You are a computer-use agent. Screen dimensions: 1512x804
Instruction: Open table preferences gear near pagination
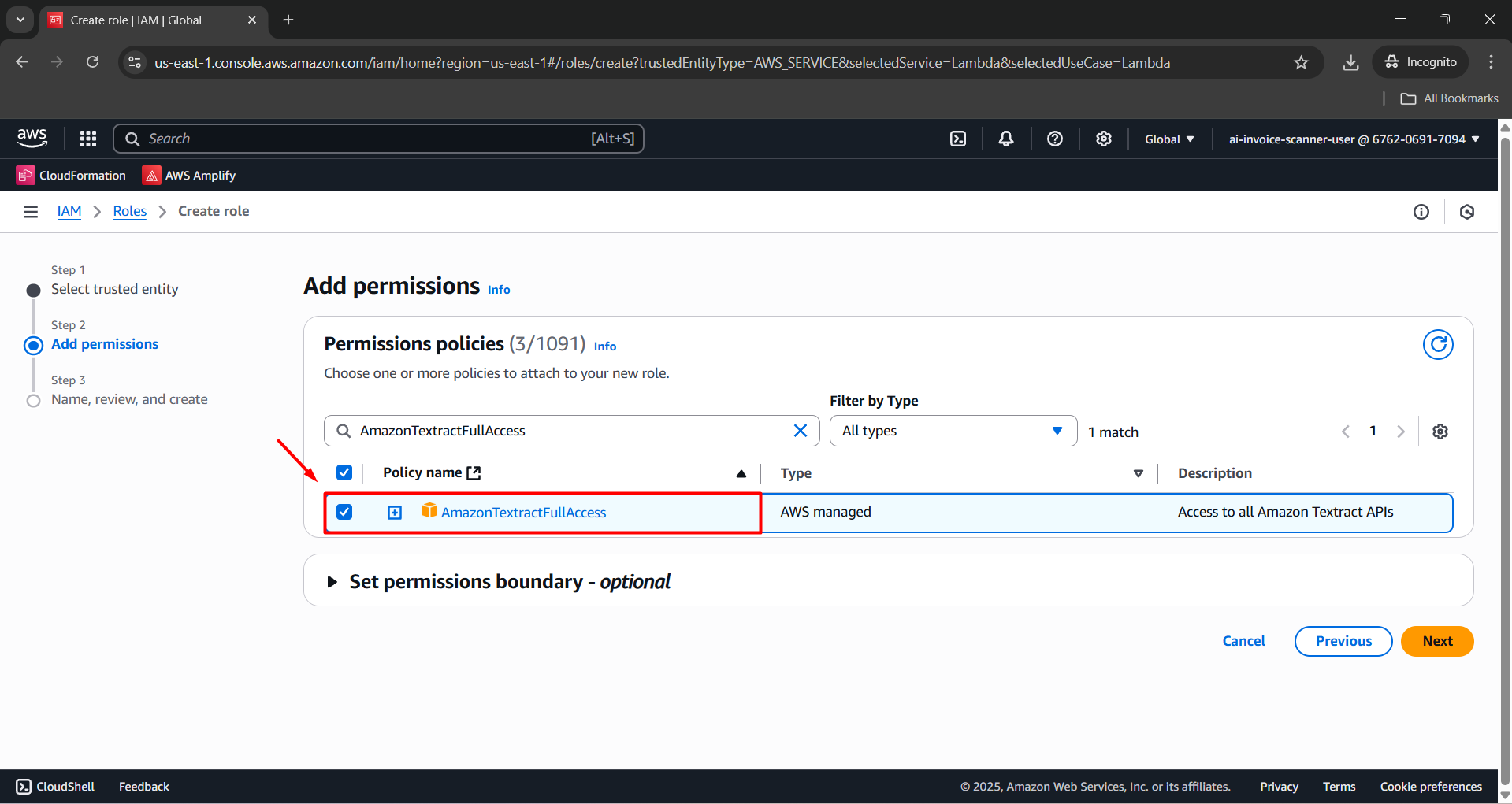pyautogui.click(x=1440, y=431)
